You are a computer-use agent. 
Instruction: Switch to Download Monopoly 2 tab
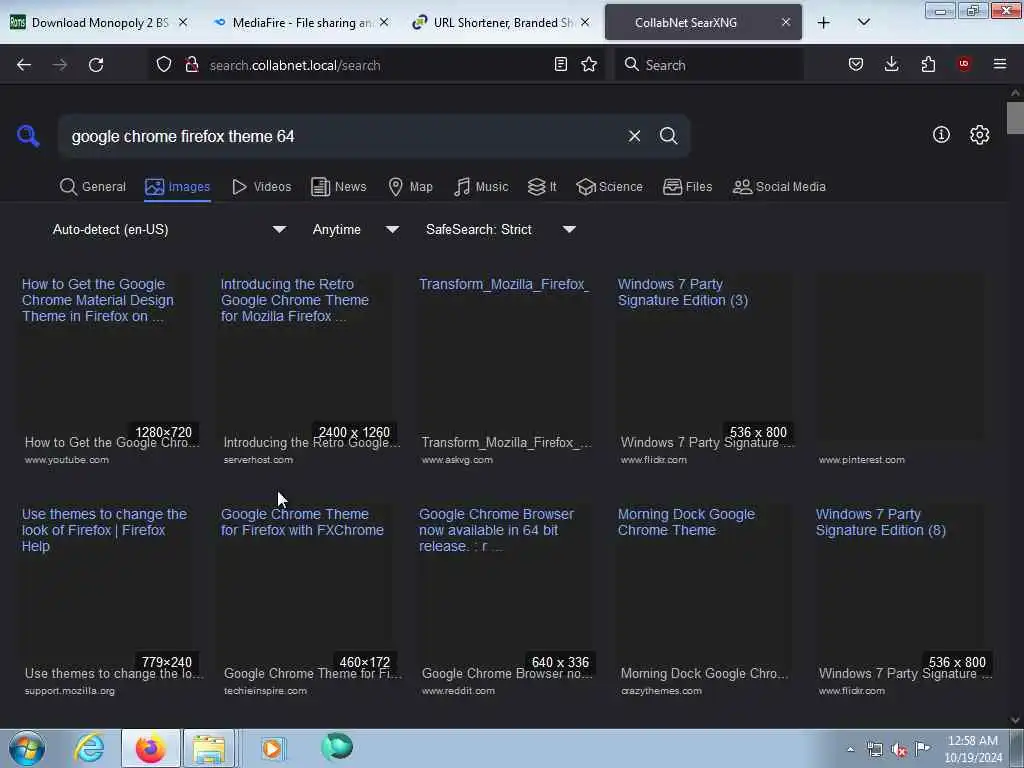click(x=98, y=23)
